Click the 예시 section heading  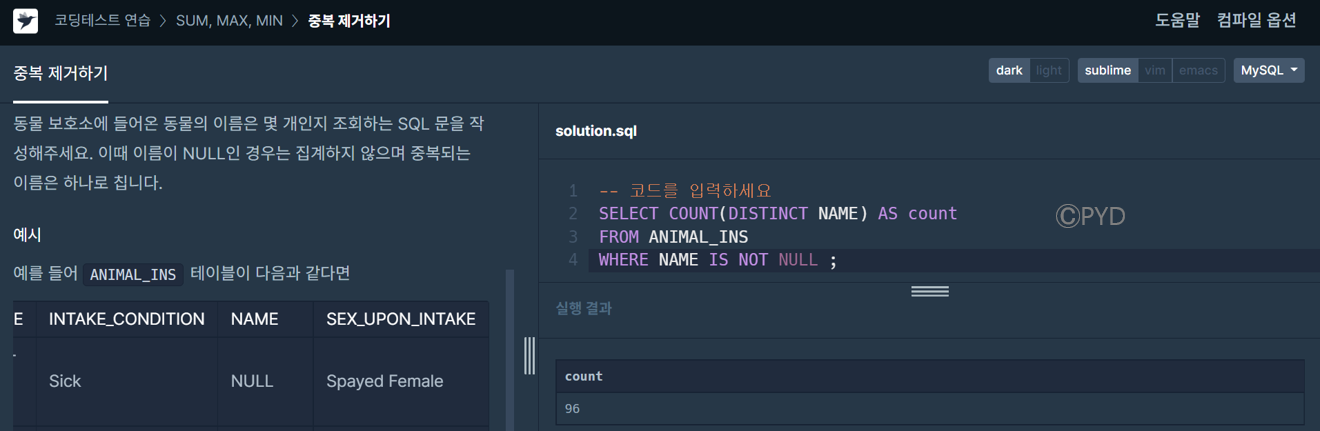point(27,235)
